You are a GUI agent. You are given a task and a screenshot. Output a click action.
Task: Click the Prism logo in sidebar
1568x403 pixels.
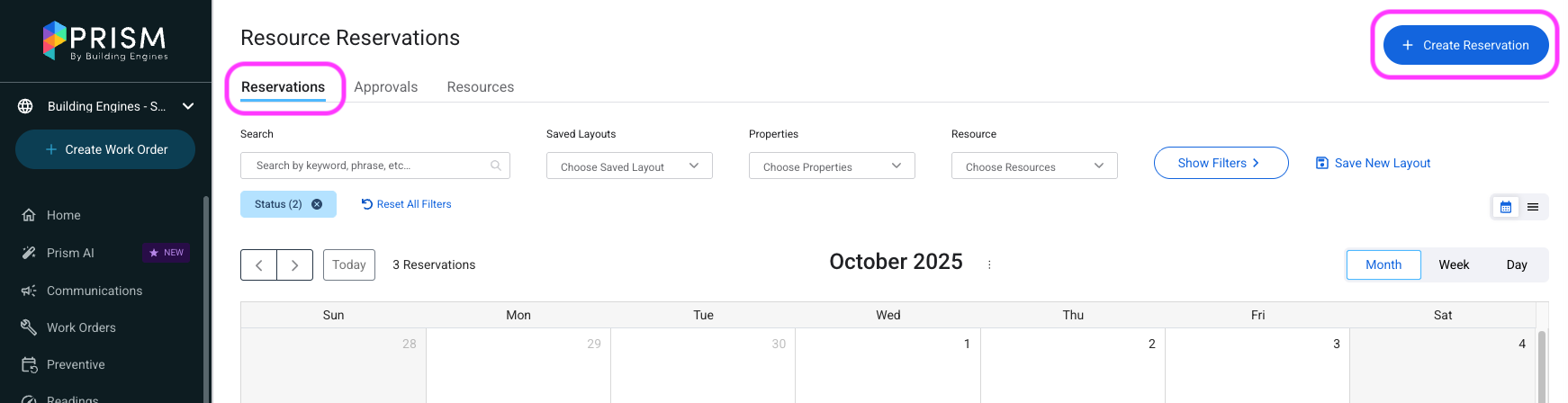click(105, 41)
